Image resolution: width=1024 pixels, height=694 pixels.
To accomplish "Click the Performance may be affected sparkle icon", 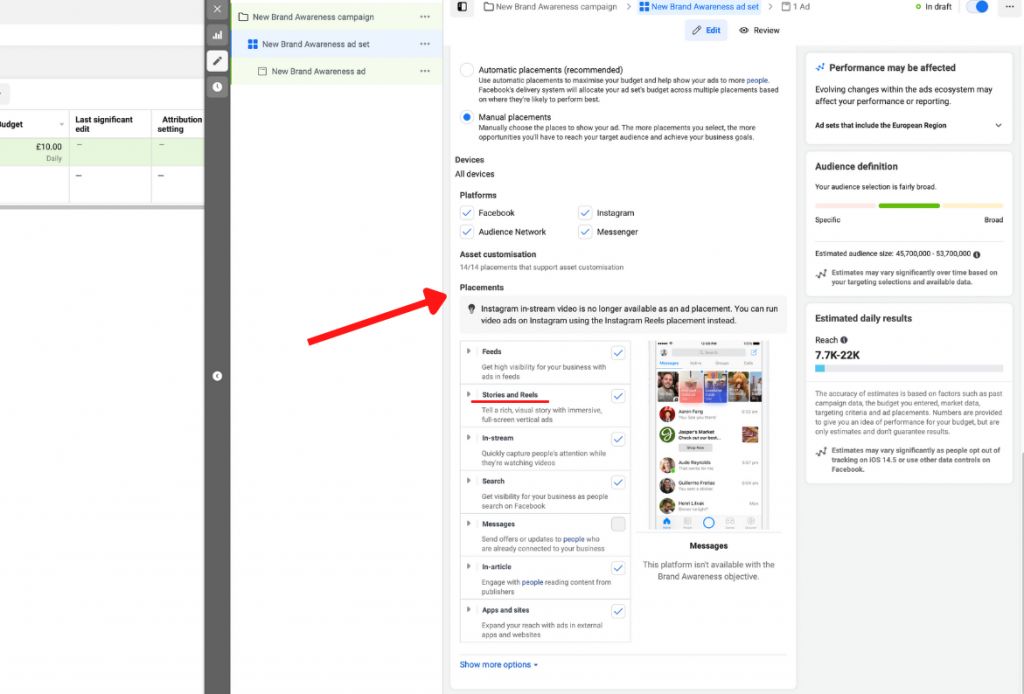I will click(x=820, y=68).
